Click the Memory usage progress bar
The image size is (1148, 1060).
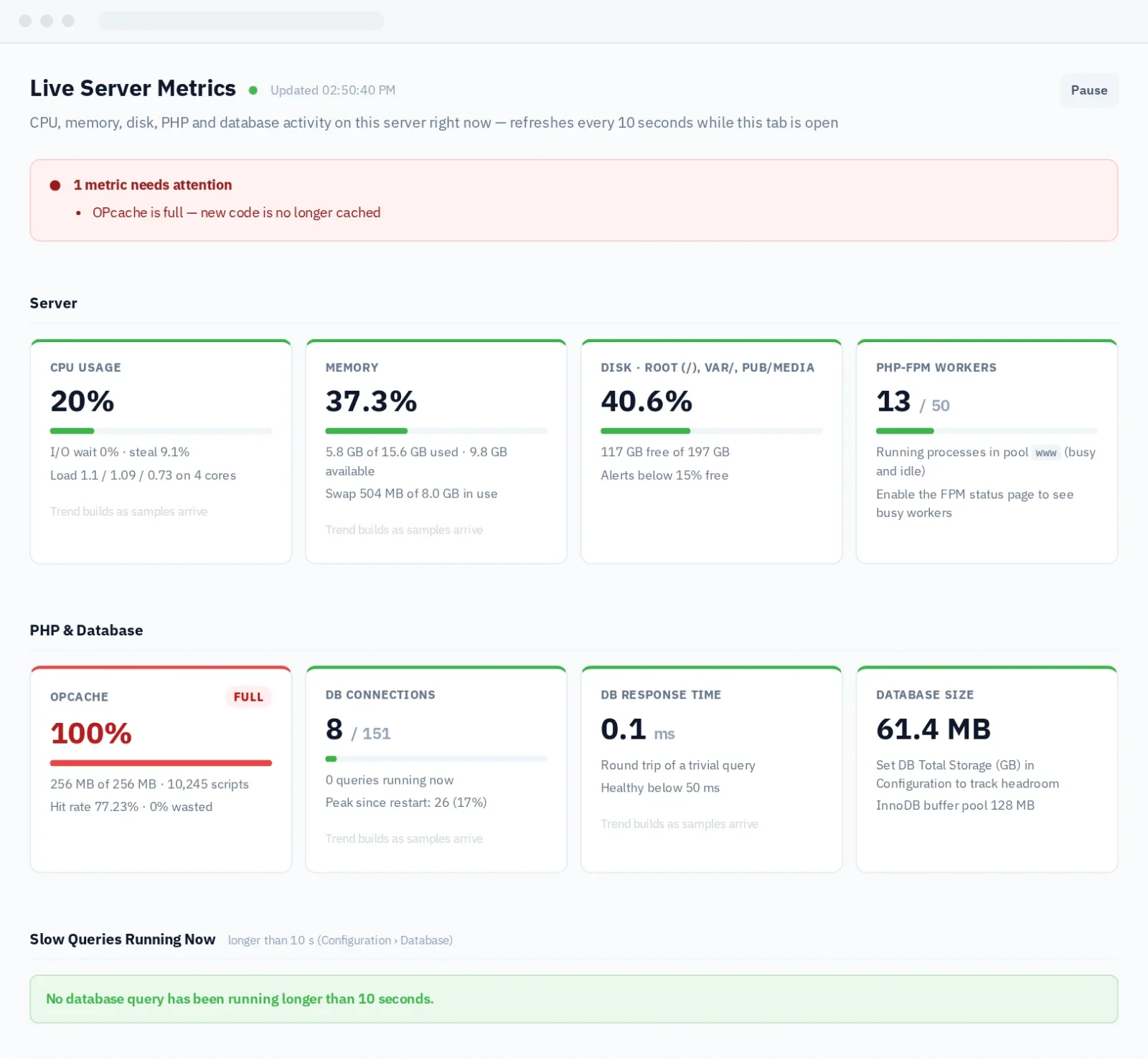[436, 431]
